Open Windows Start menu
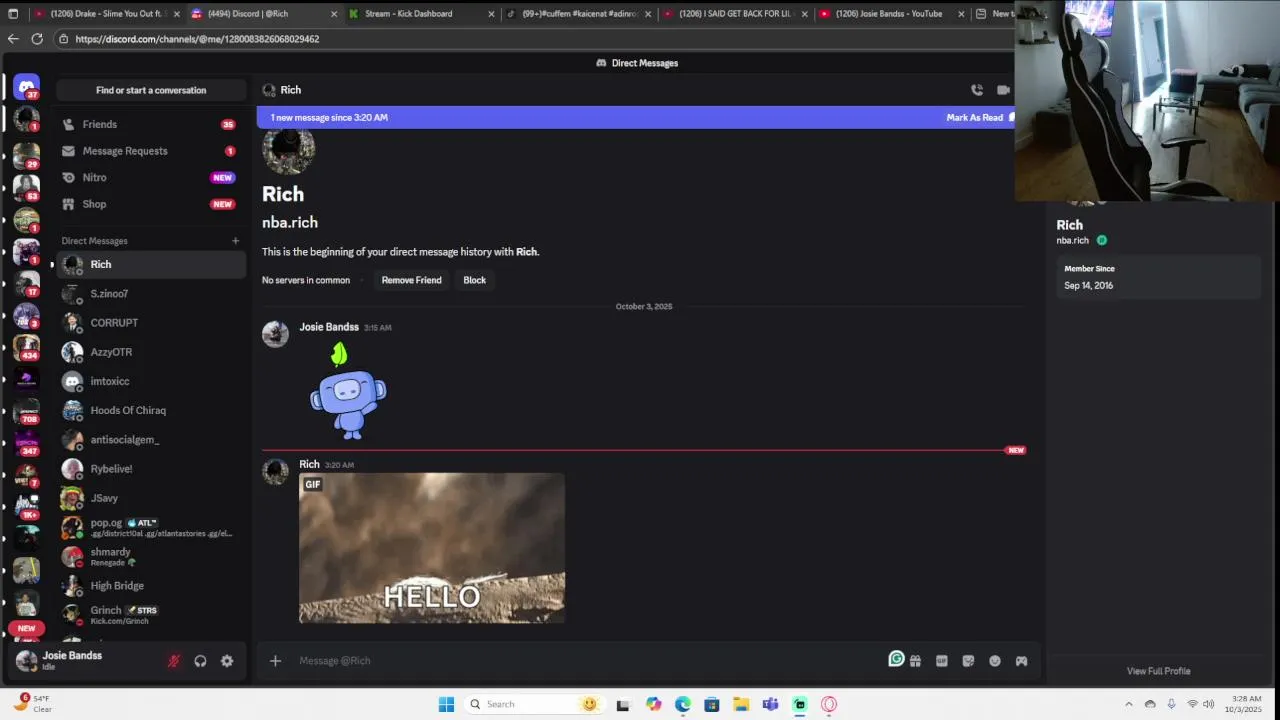The image size is (1280, 720). 446,704
